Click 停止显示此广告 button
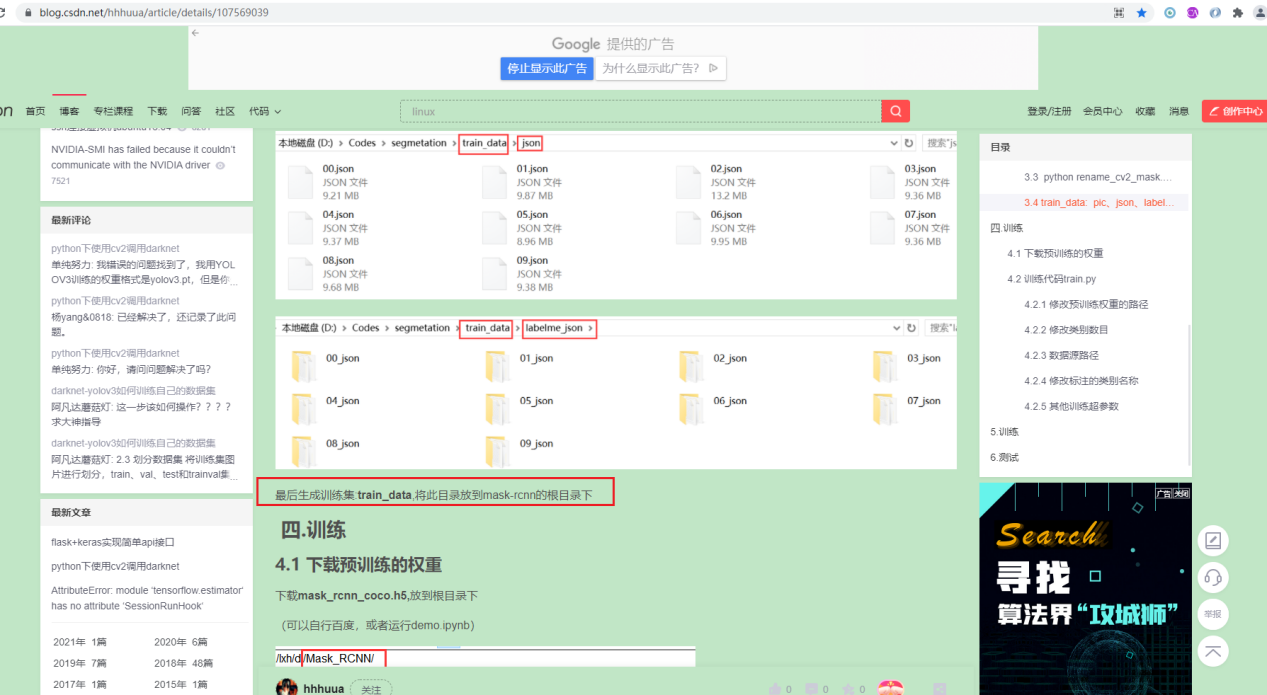Viewport: 1267px width, 695px height. (x=547, y=68)
